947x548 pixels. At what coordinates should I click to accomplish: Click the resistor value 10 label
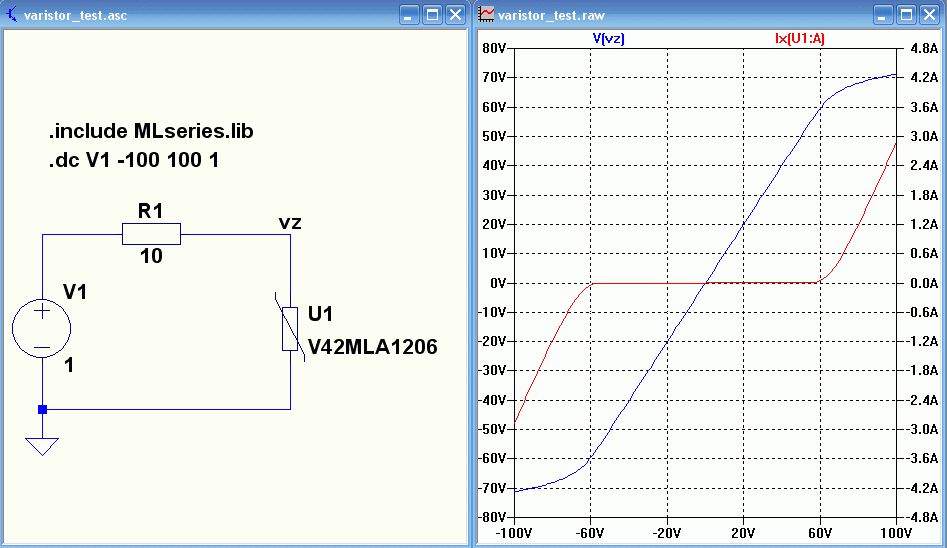pos(151,256)
